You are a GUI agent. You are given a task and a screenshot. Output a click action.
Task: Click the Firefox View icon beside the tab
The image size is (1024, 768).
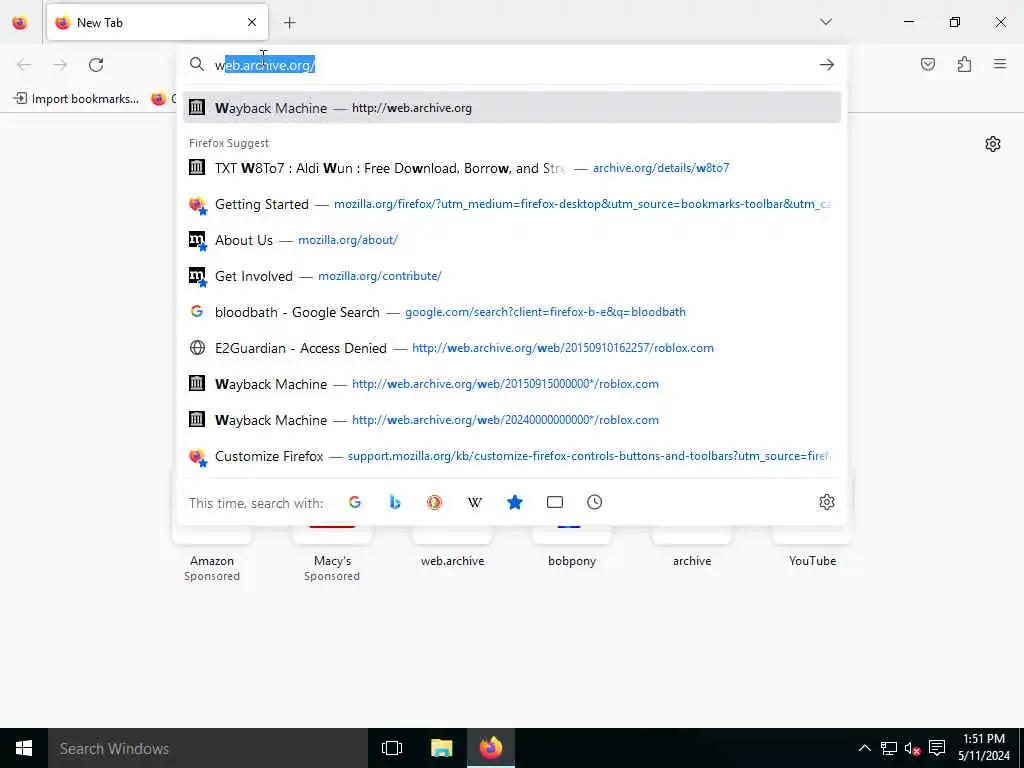20,23
